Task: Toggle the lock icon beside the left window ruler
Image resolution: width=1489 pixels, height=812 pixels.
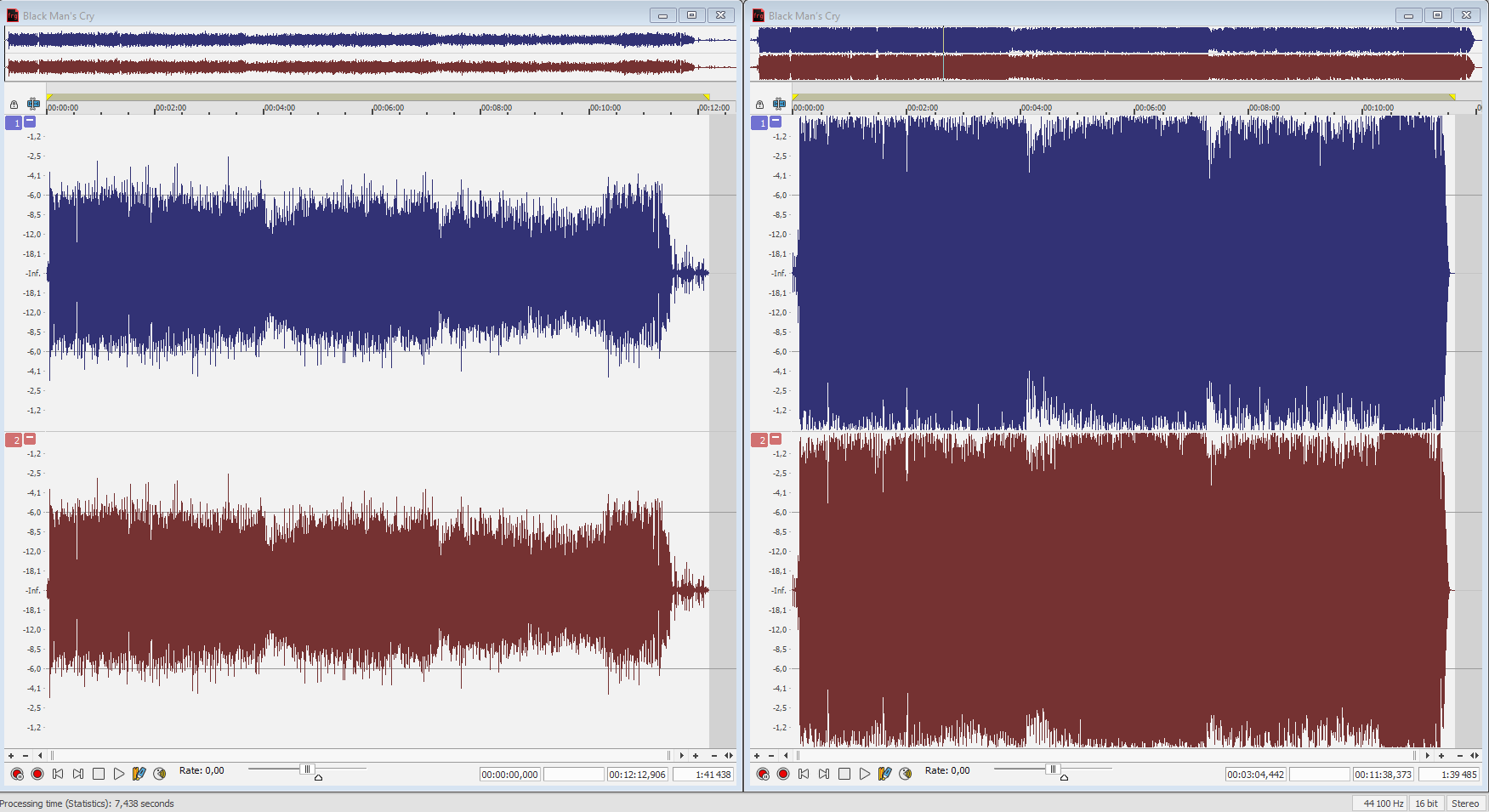Action: [14, 105]
